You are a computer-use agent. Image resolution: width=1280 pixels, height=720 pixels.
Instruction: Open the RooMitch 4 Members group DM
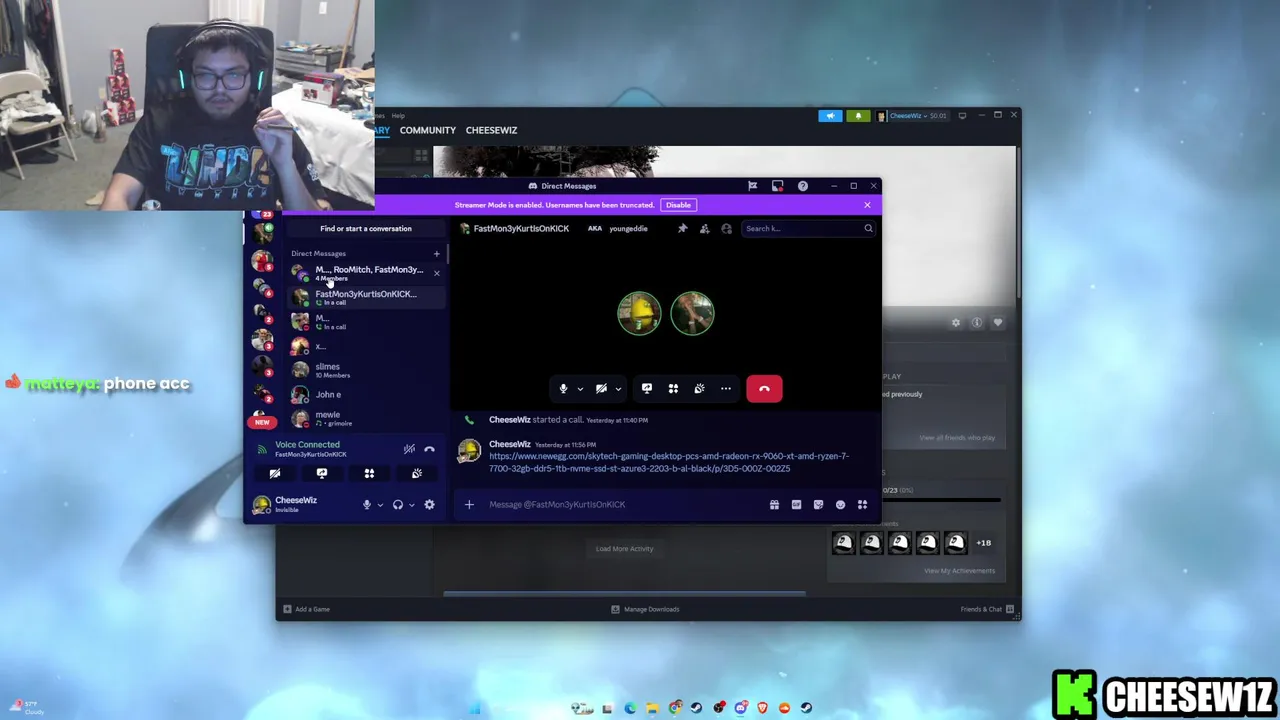pyautogui.click(x=365, y=273)
